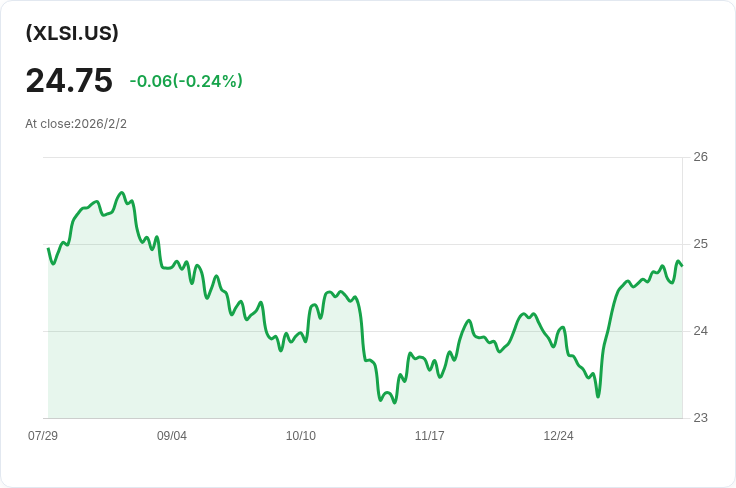Image resolution: width=736 pixels, height=488 pixels.
Task: Click the 24 horizontal gridline
Action: (x=363, y=331)
